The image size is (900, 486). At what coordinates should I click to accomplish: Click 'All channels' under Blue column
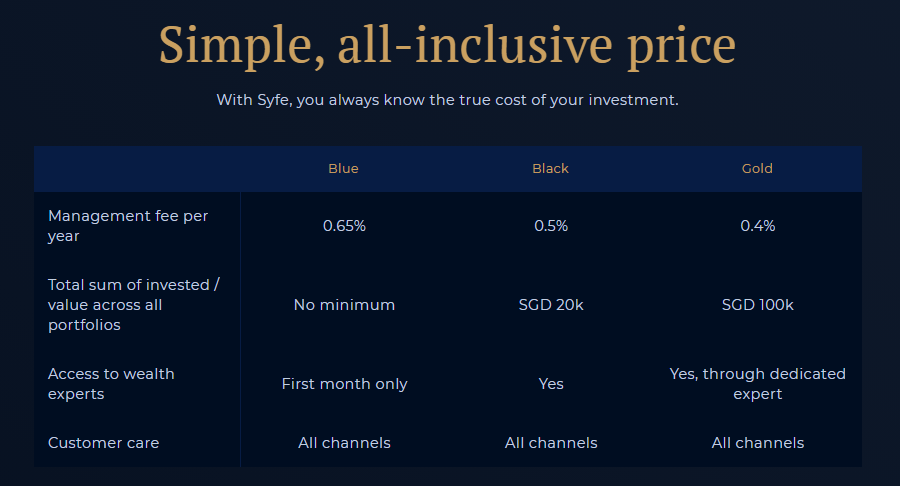[344, 443]
